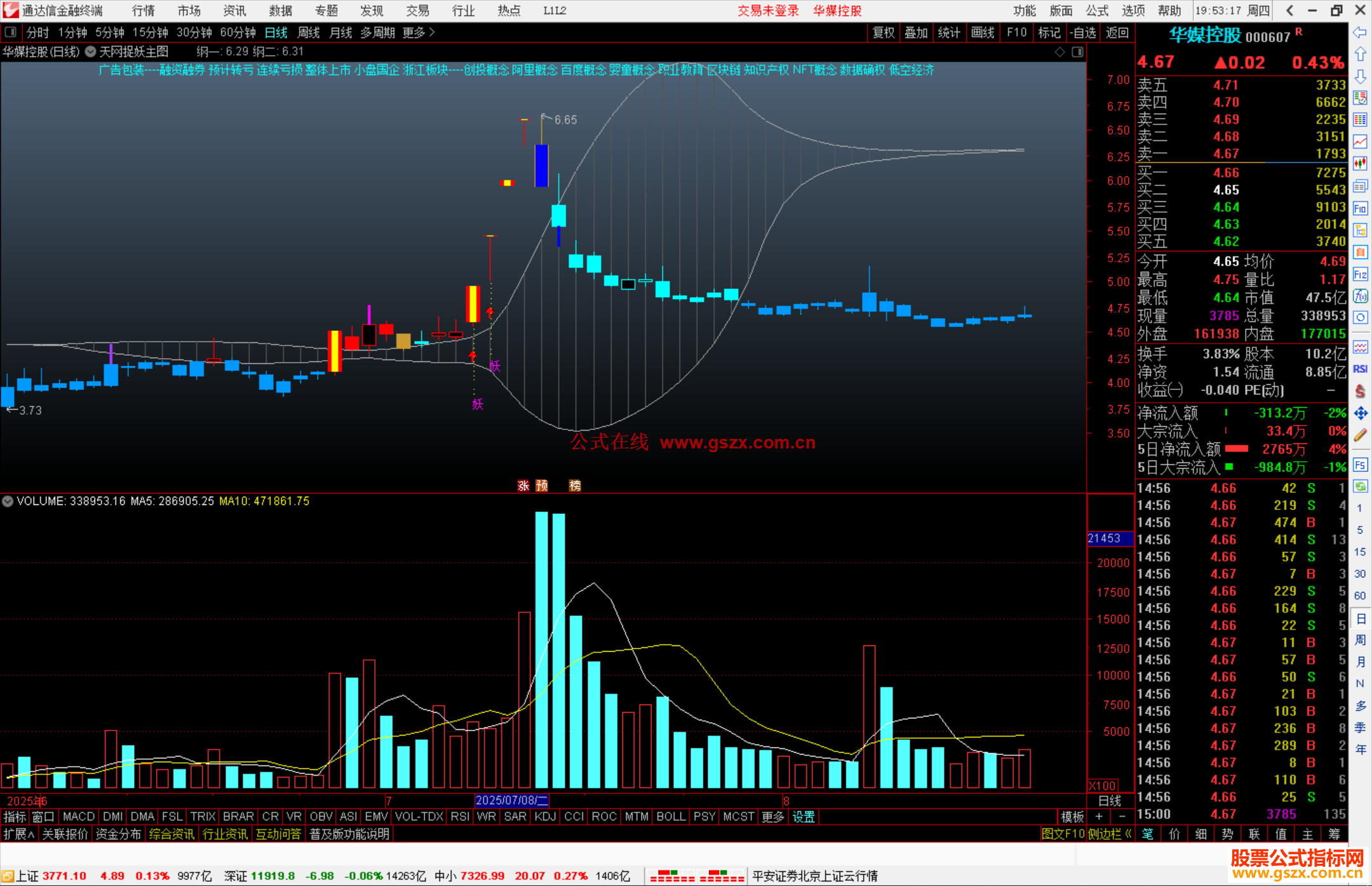
Task: Click the 复权 button
Action: [x=884, y=32]
